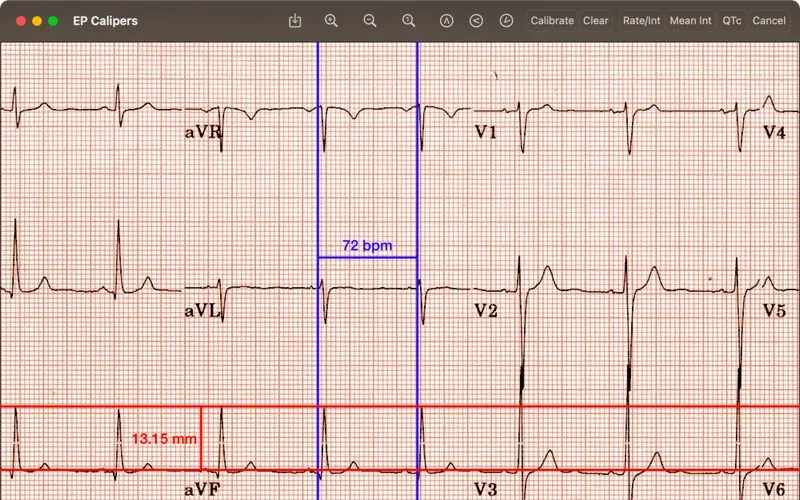Screen dimensions: 800x500
Task: Click the V5 lead label
Action: click(x=774, y=311)
